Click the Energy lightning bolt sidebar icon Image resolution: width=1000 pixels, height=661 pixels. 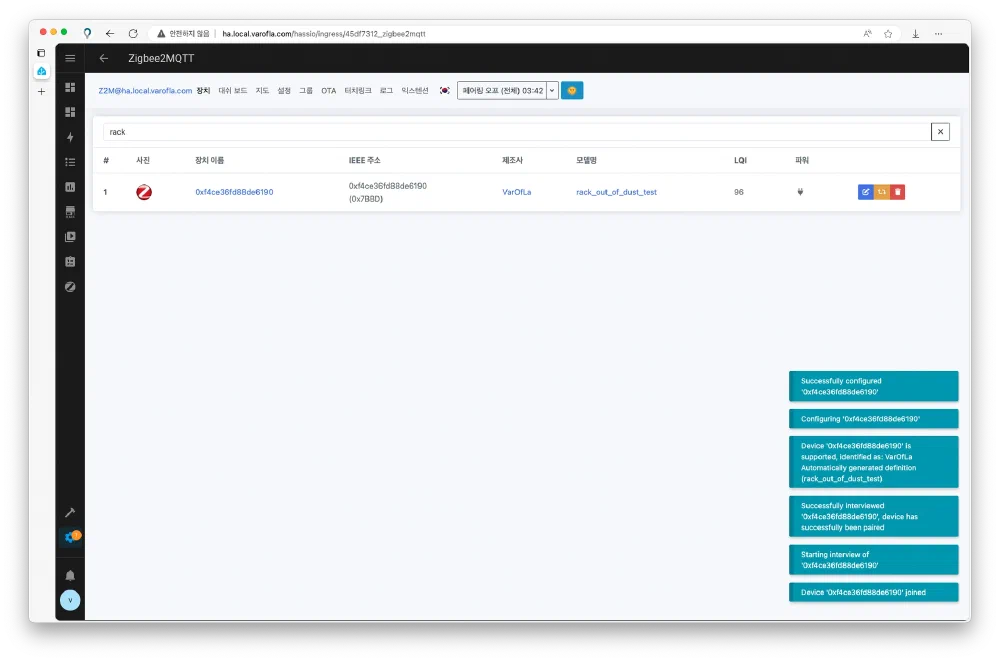70,137
